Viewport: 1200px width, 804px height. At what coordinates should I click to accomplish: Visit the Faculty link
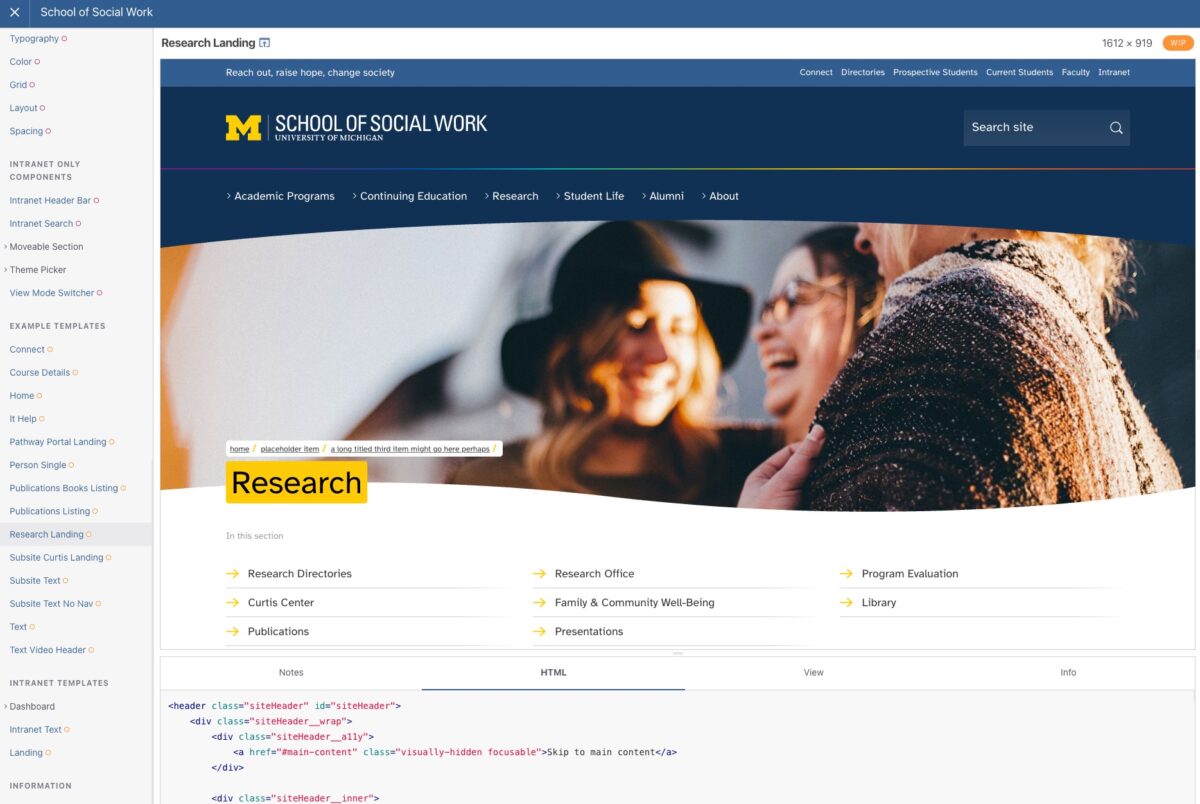click(x=1076, y=72)
